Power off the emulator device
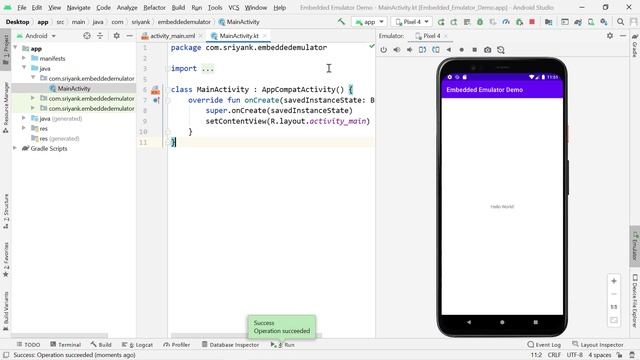640x360 pixels. point(383,50)
